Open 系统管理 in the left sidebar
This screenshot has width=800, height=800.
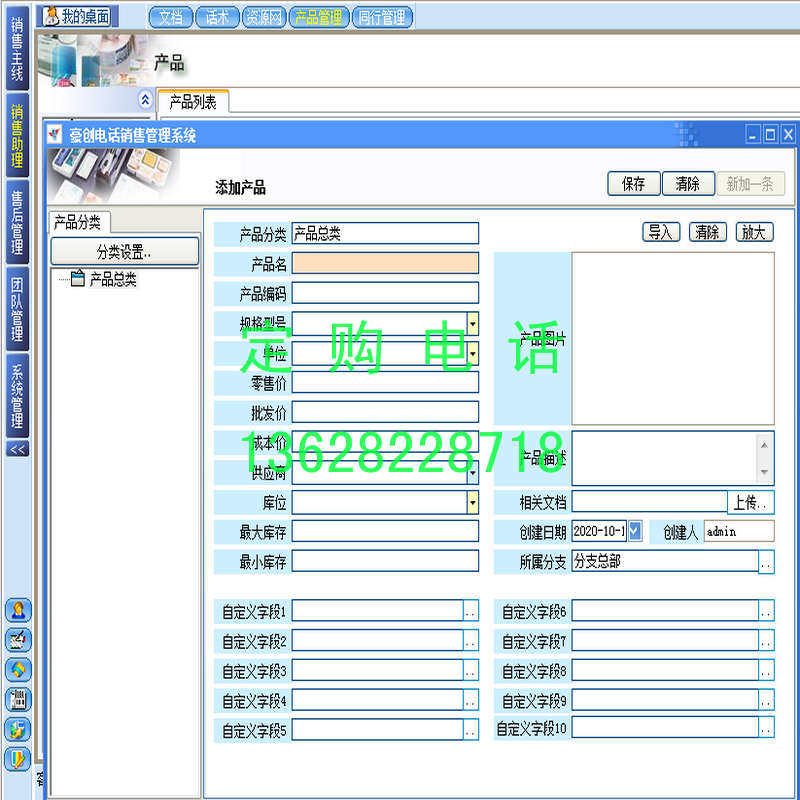pyautogui.click(x=17, y=396)
